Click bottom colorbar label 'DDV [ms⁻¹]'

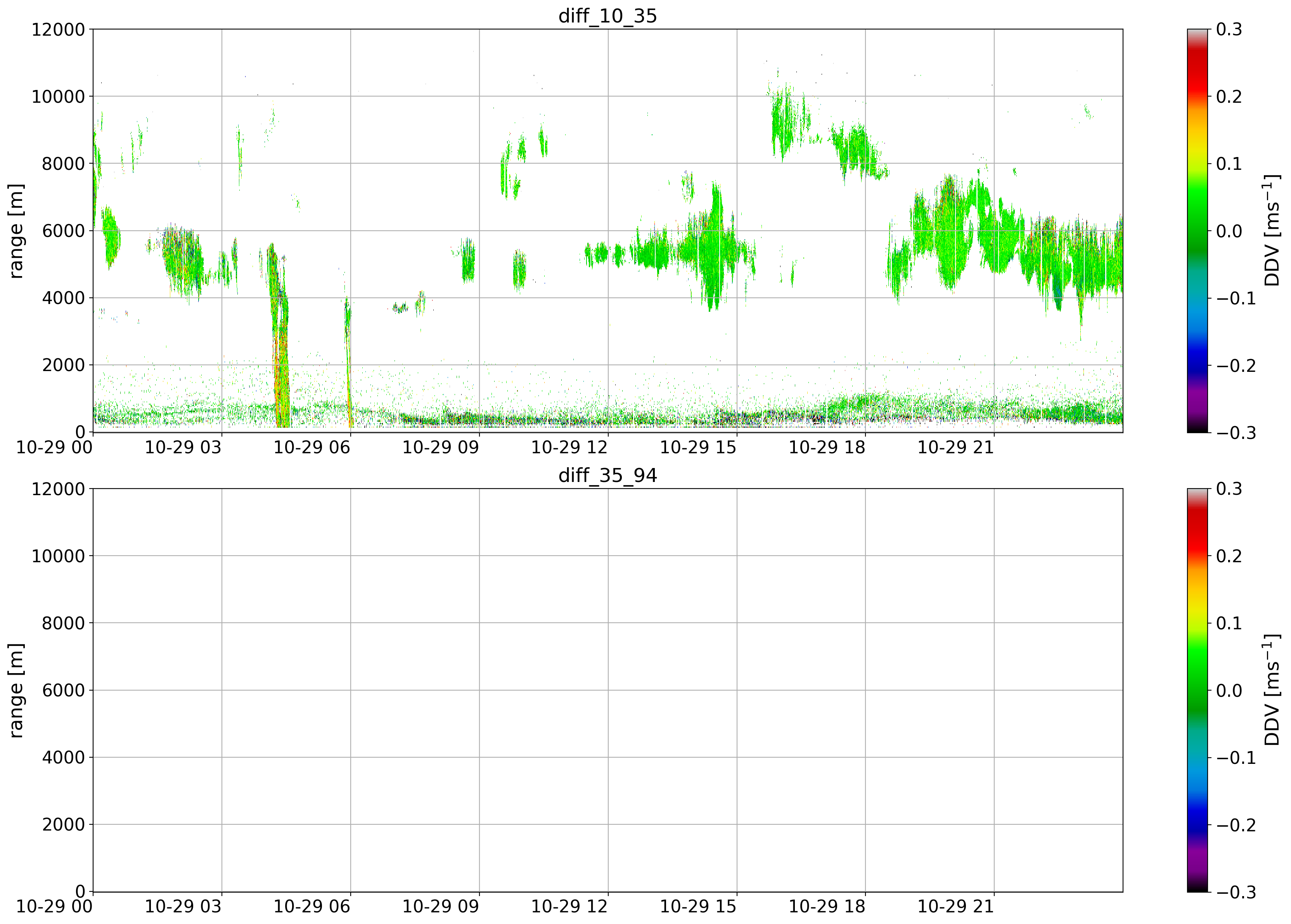[1272, 690]
